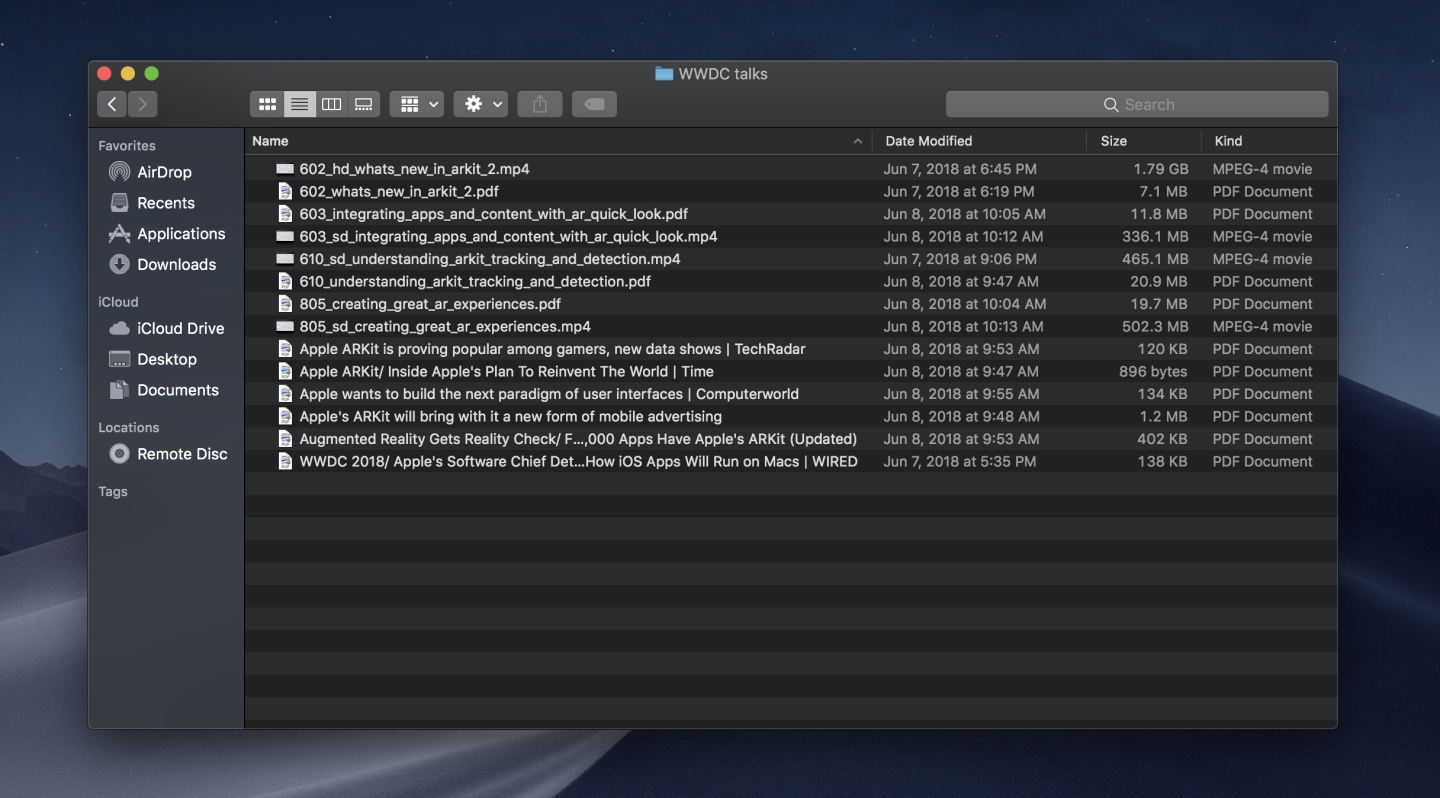Viewport: 1440px width, 798px height.
Task: Click the 502.3 MB size cell
Action: coord(1155,326)
